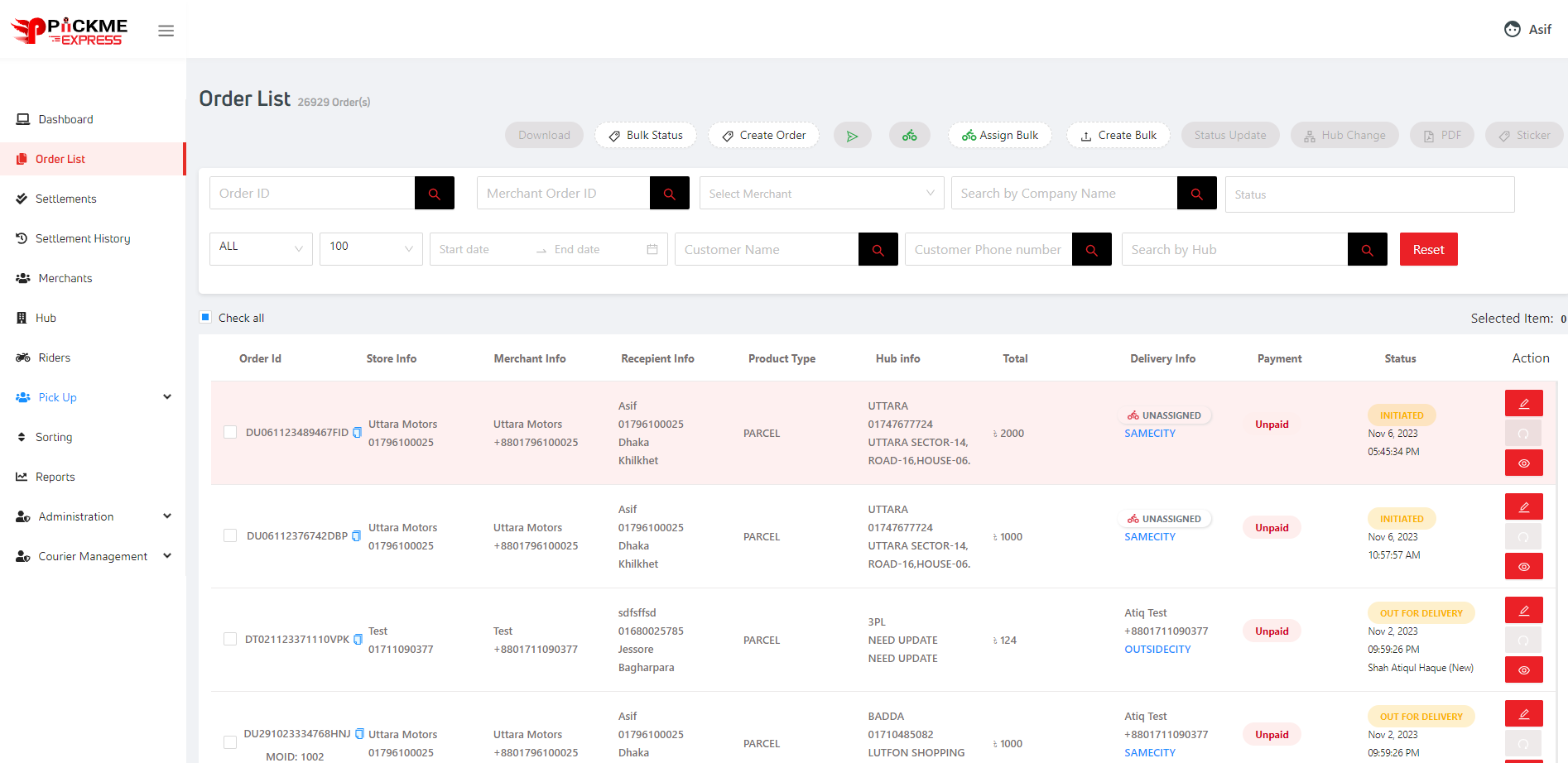Image resolution: width=1568 pixels, height=763 pixels.
Task: Go to Riders in sidebar
Action: (x=54, y=358)
